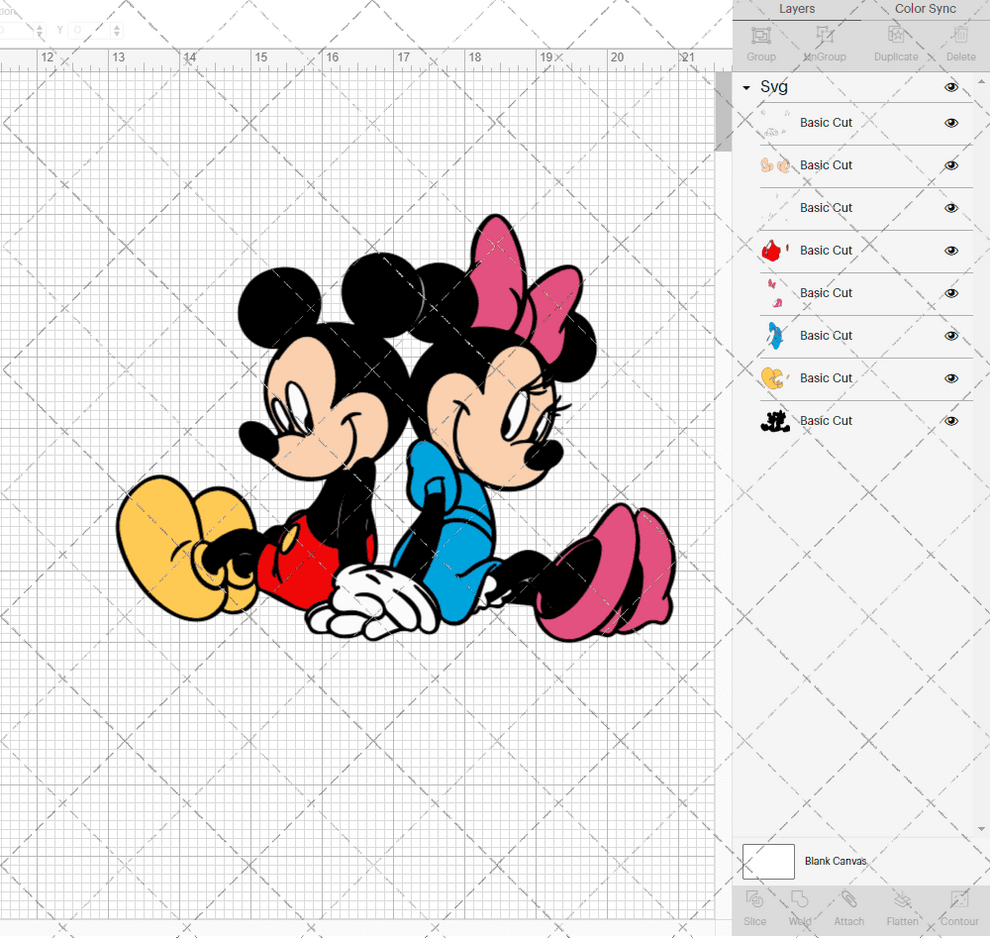Click the yellow Basic Cut layer thumbnail
The height and width of the screenshot is (938, 990).
coord(773,378)
